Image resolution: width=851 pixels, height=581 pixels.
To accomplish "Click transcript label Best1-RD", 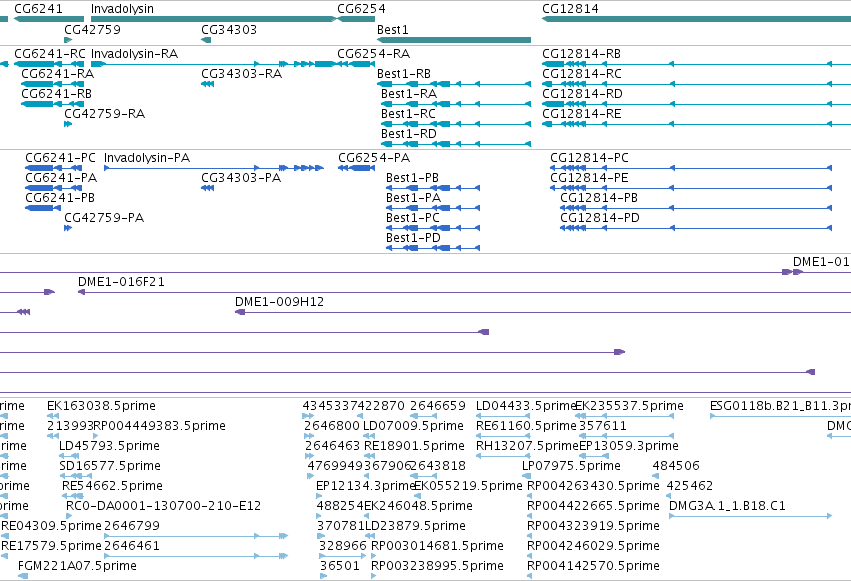I will click(x=409, y=133).
